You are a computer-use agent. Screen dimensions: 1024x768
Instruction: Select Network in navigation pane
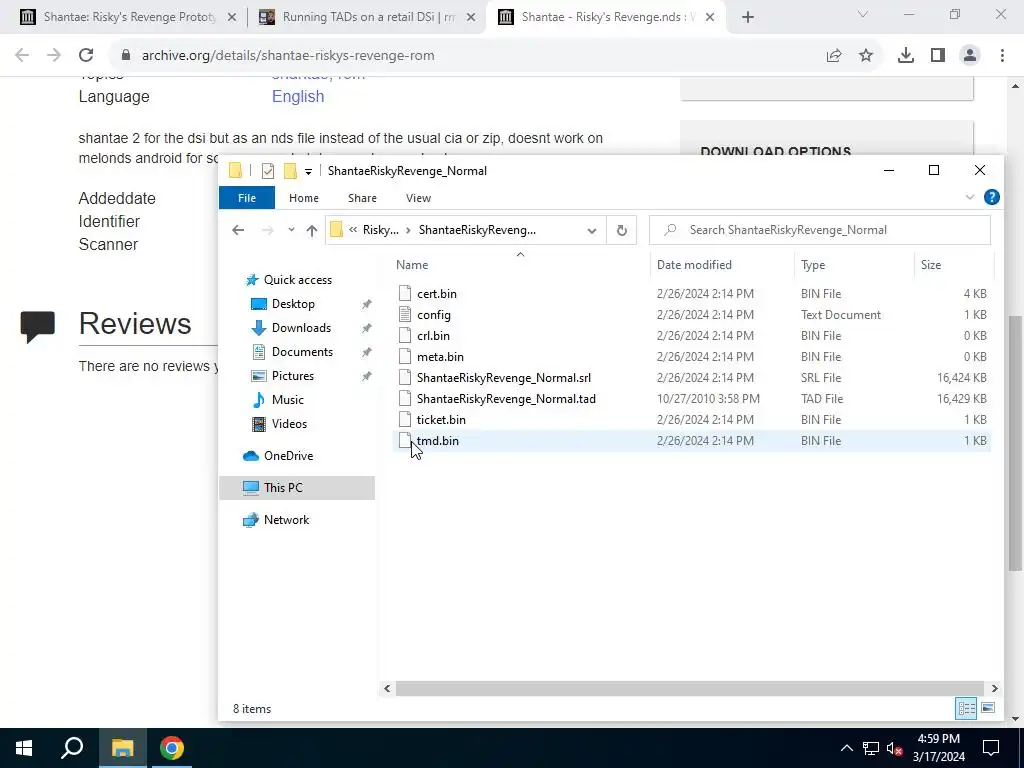click(x=286, y=520)
